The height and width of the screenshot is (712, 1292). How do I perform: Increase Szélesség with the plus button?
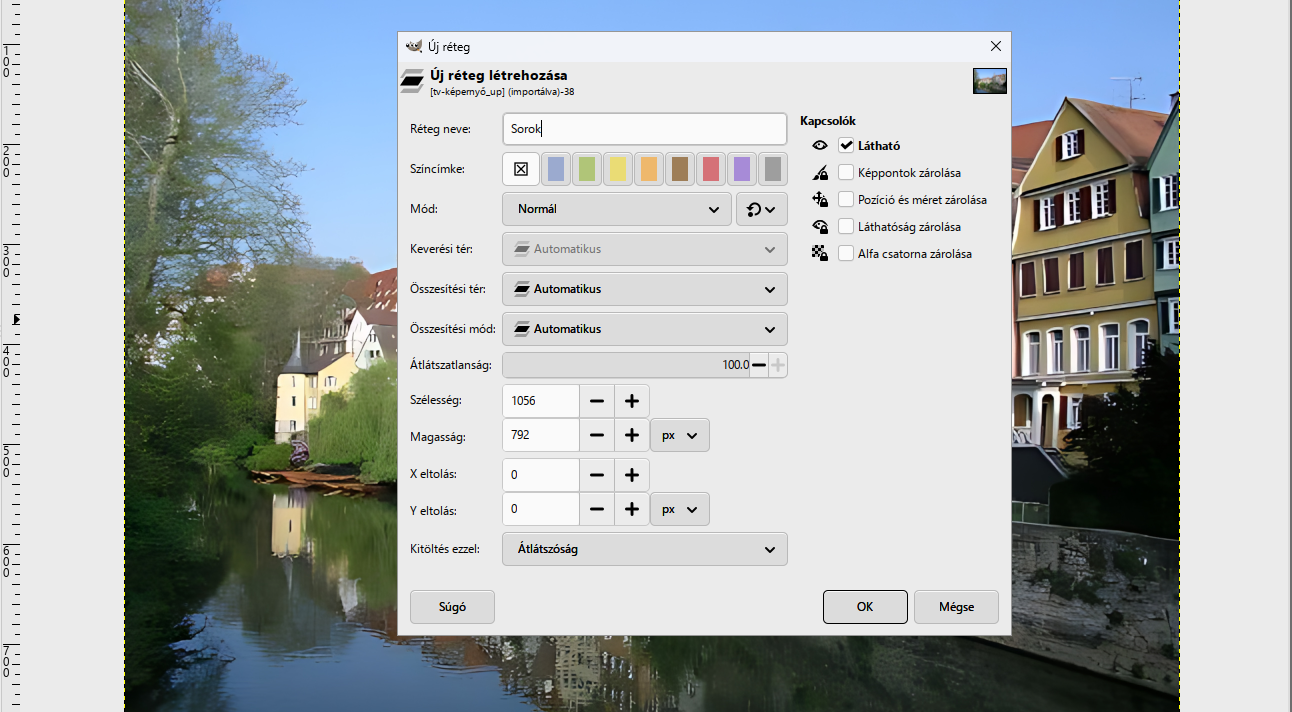click(x=632, y=401)
